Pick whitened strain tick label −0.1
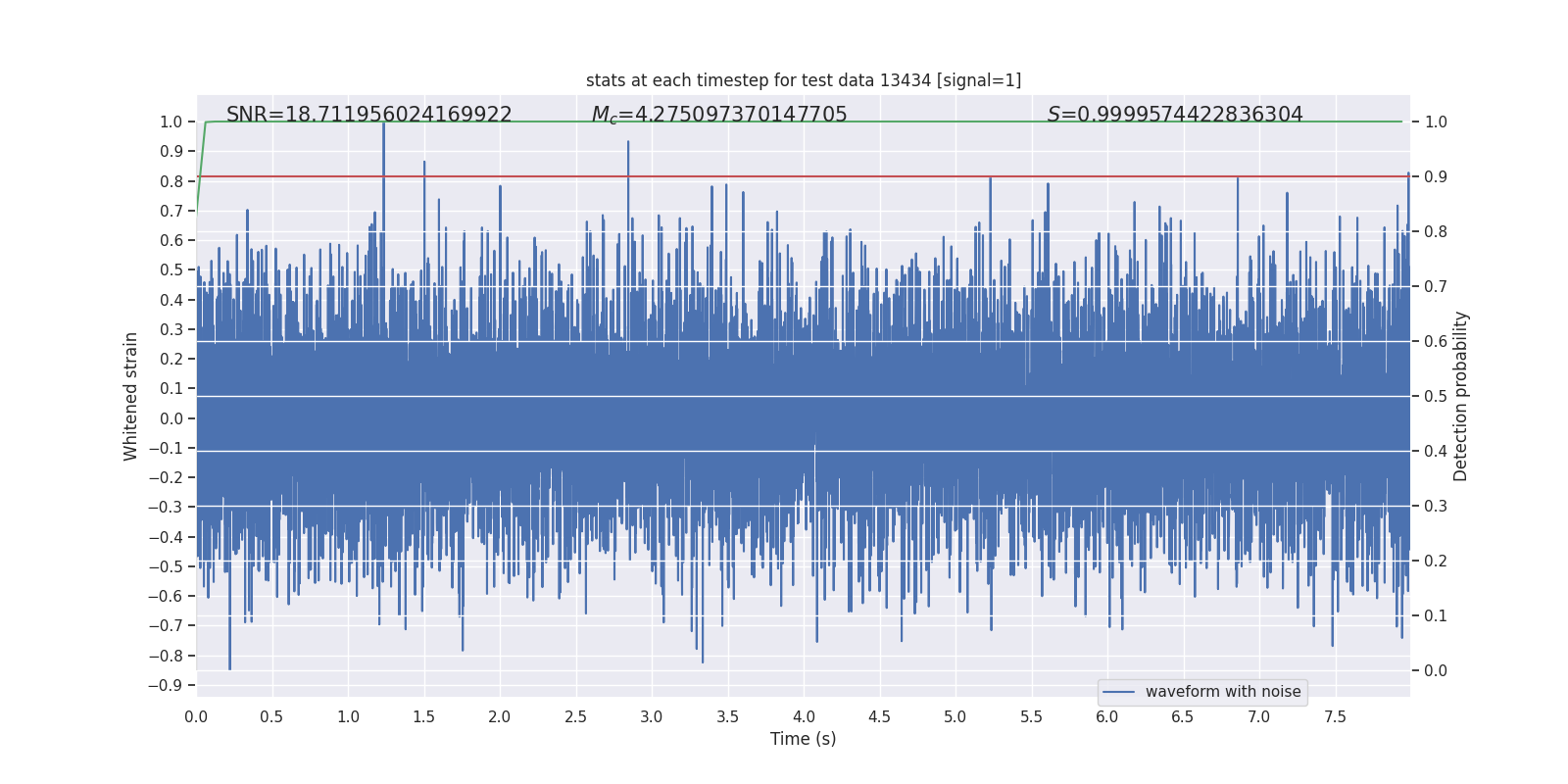Screen dimensions: 1568x784 coord(166,449)
